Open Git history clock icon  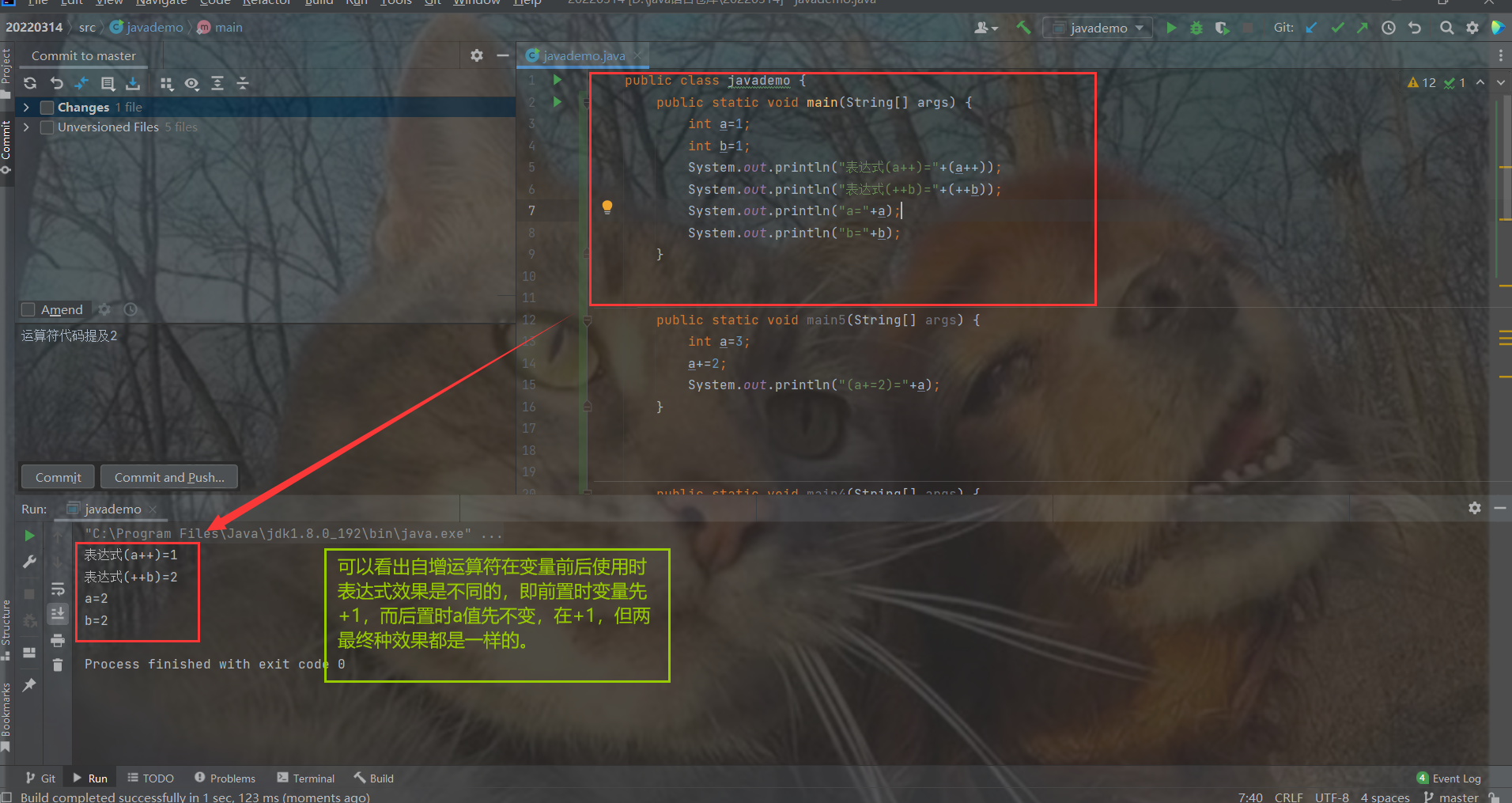point(1389,28)
